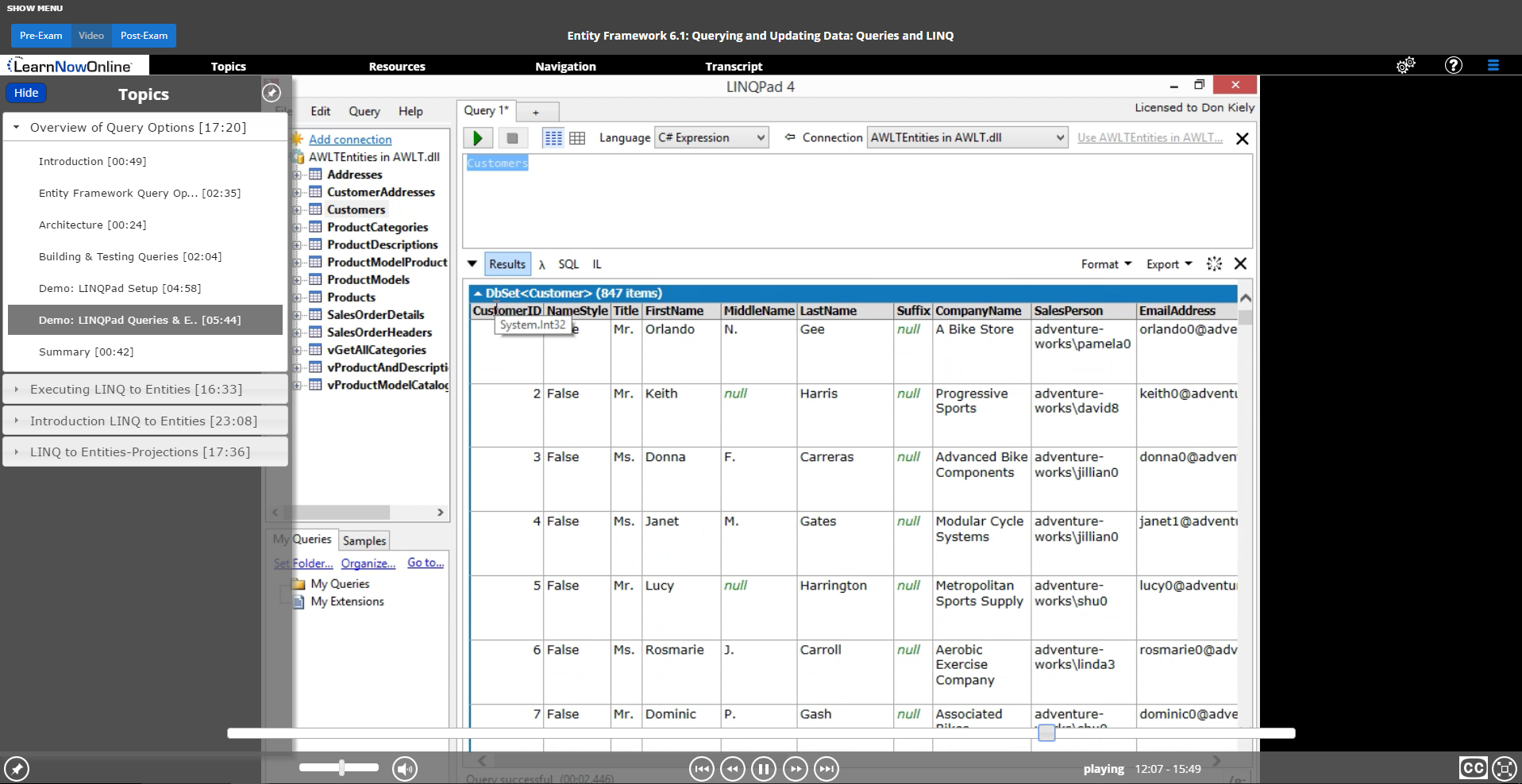Open the Language C# Expression dropdown
This screenshot has width=1522, height=784.
[711, 138]
